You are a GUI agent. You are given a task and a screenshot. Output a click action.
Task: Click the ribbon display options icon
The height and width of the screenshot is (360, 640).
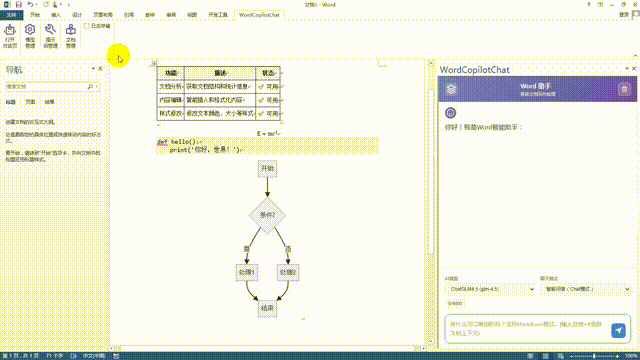600,4
